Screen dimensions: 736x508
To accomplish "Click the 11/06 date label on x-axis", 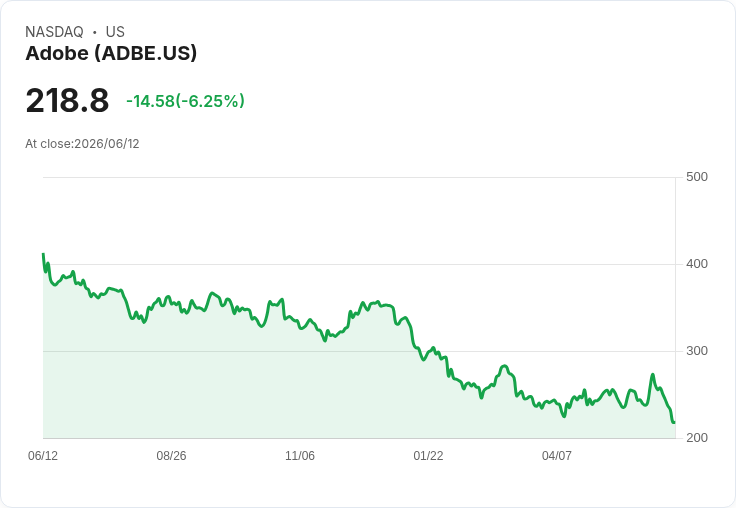I will coord(300,456).
